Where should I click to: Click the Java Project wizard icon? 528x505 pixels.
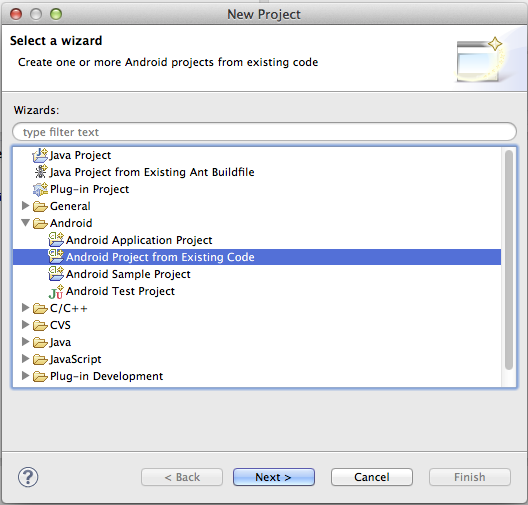point(40,155)
